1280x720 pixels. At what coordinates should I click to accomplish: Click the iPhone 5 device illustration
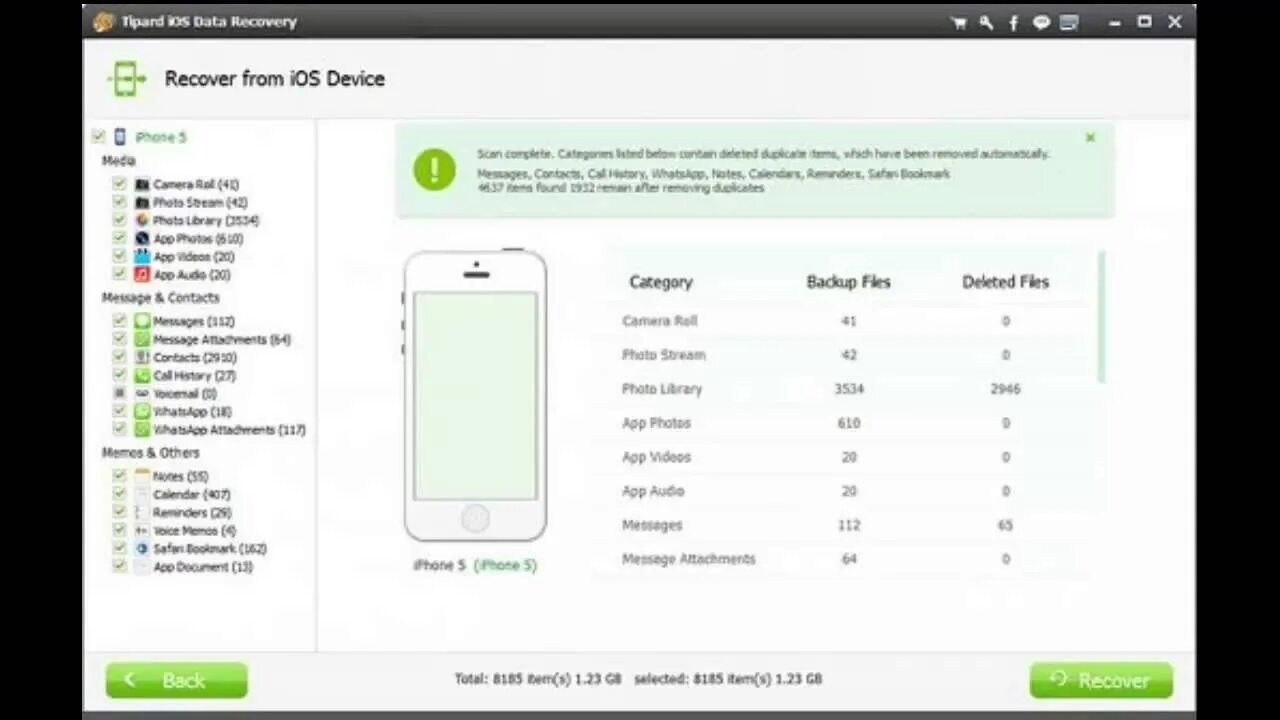475,396
